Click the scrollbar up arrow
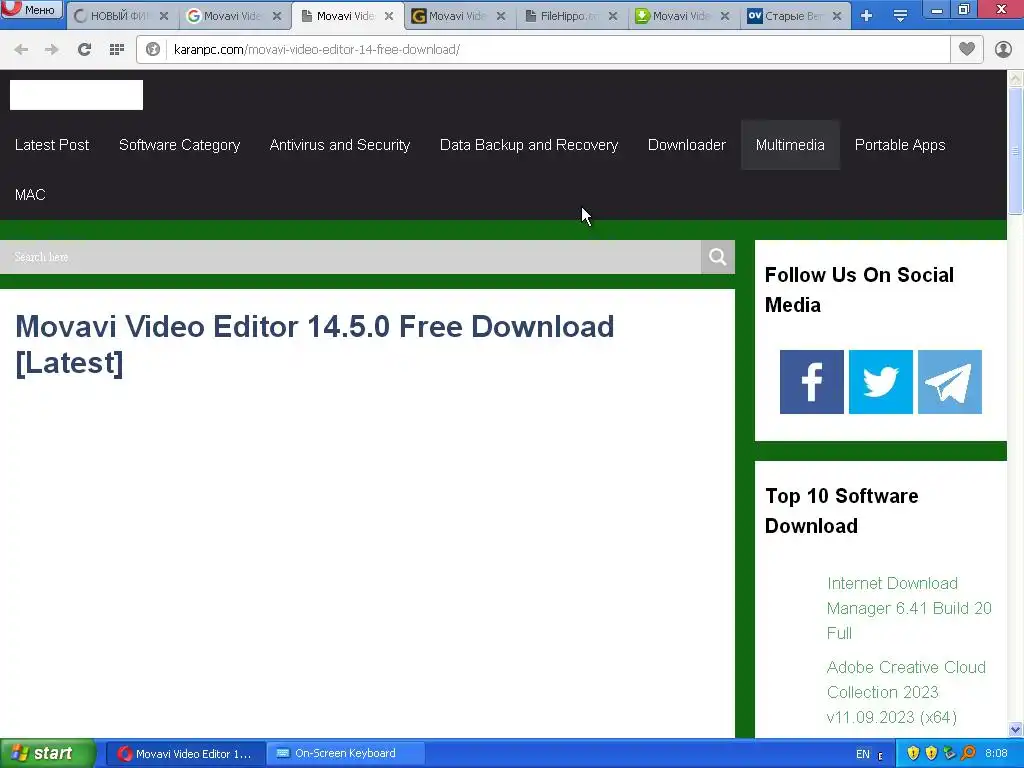The height and width of the screenshot is (768, 1024). pos(1015,78)
